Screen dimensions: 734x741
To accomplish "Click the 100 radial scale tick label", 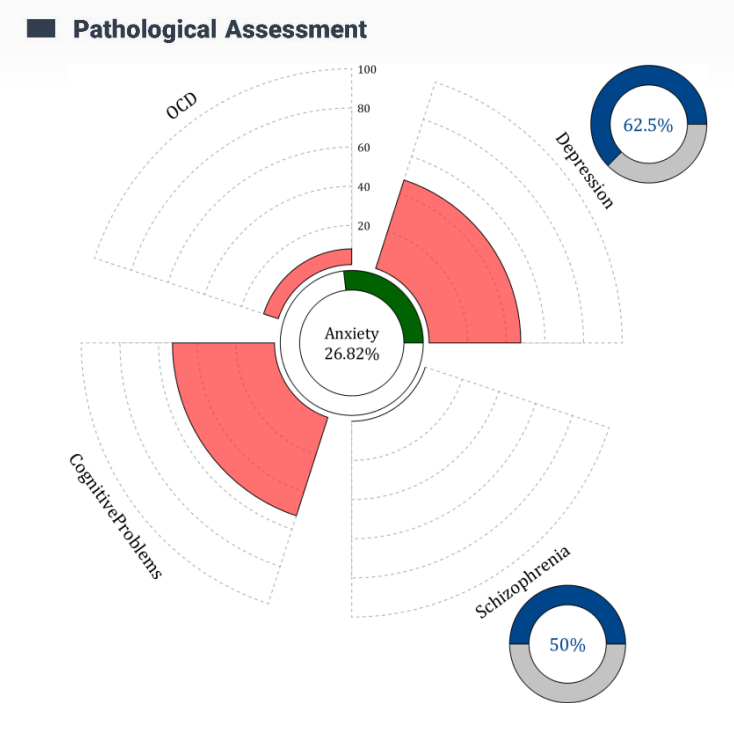I will (366, 70).
